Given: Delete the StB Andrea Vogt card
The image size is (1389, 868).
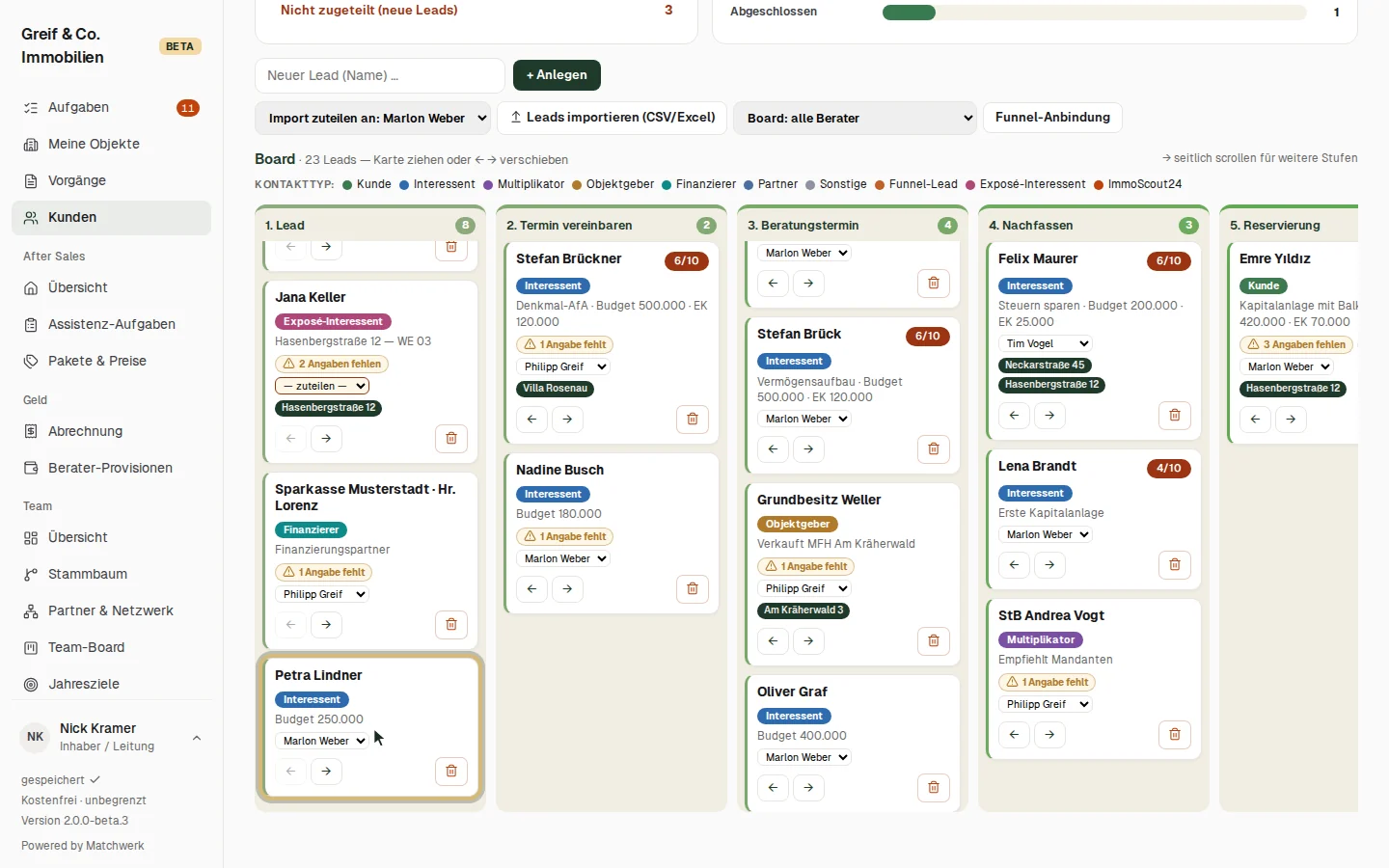Looking at the screenshot, I should click(1175, 734).
